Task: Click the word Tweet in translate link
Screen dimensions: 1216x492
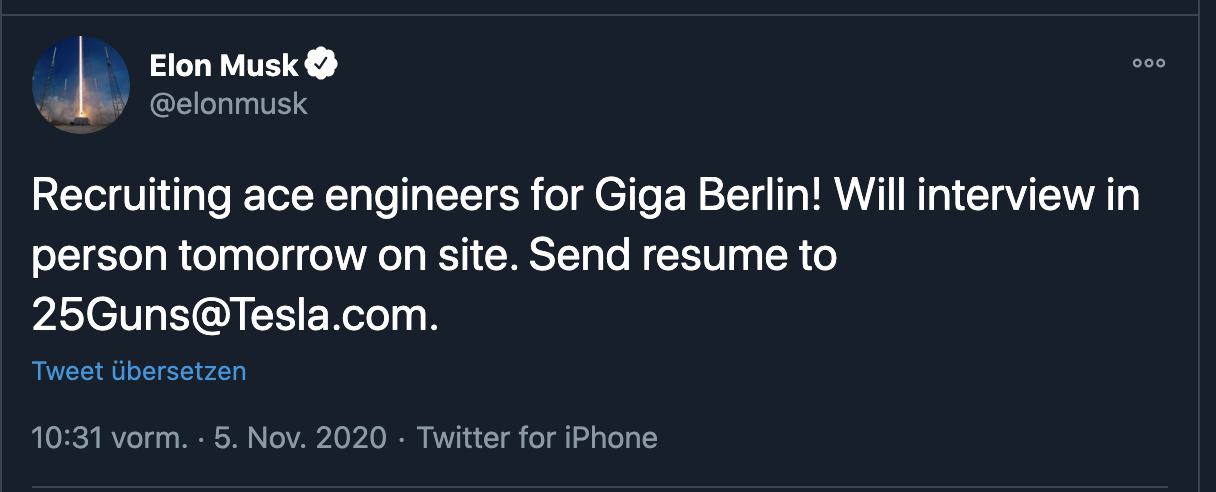Action: (x=68, y=372)
